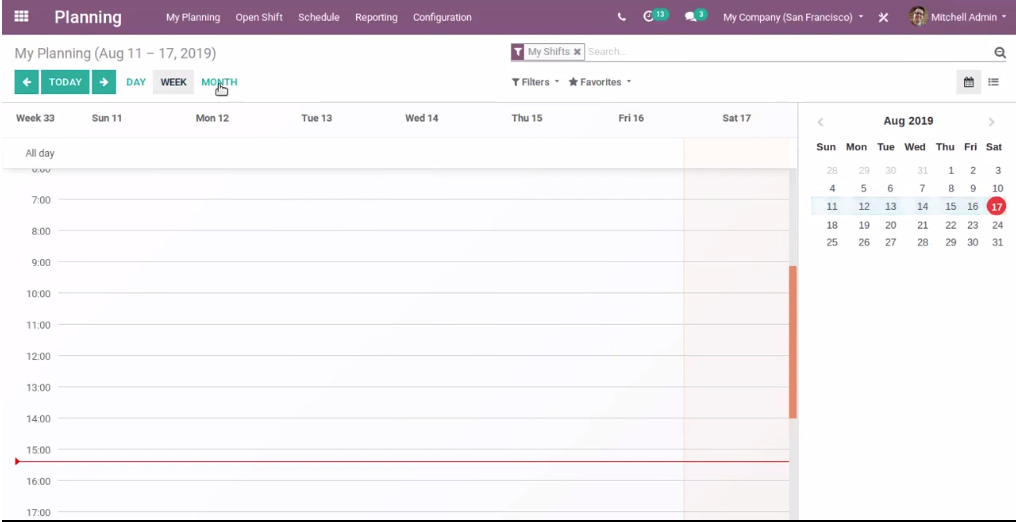
Task: Expand the Filters dropdown
Action: tap(535, 82)
